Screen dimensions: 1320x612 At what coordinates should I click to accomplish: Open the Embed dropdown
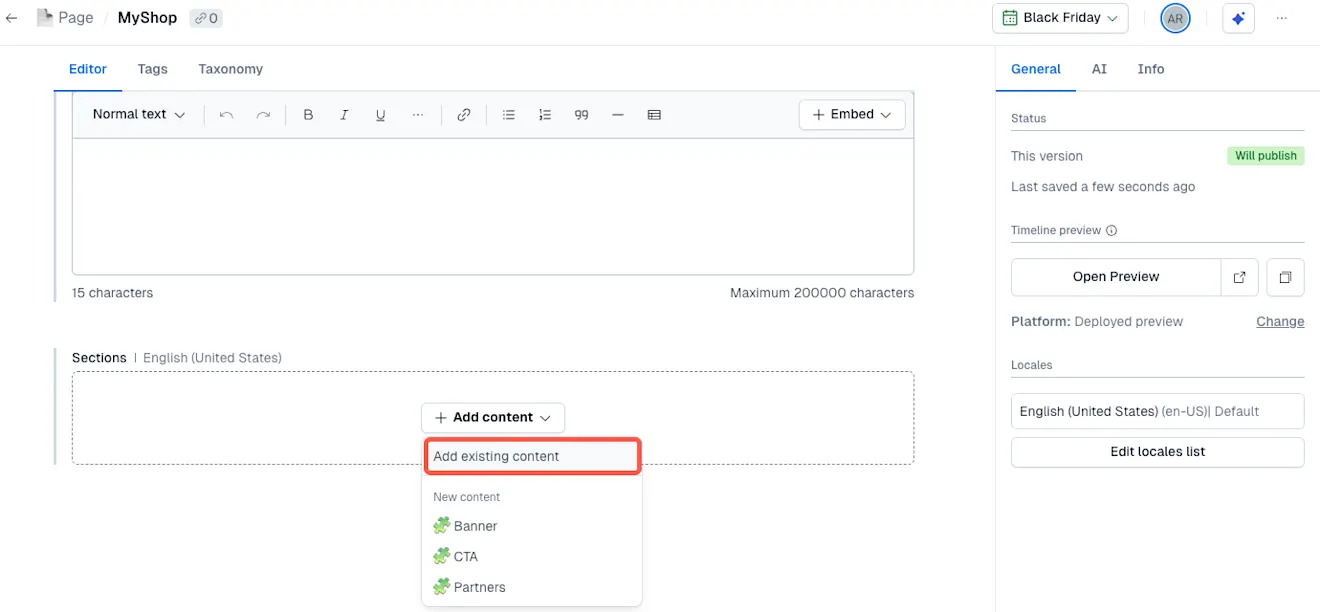(852, 115)
